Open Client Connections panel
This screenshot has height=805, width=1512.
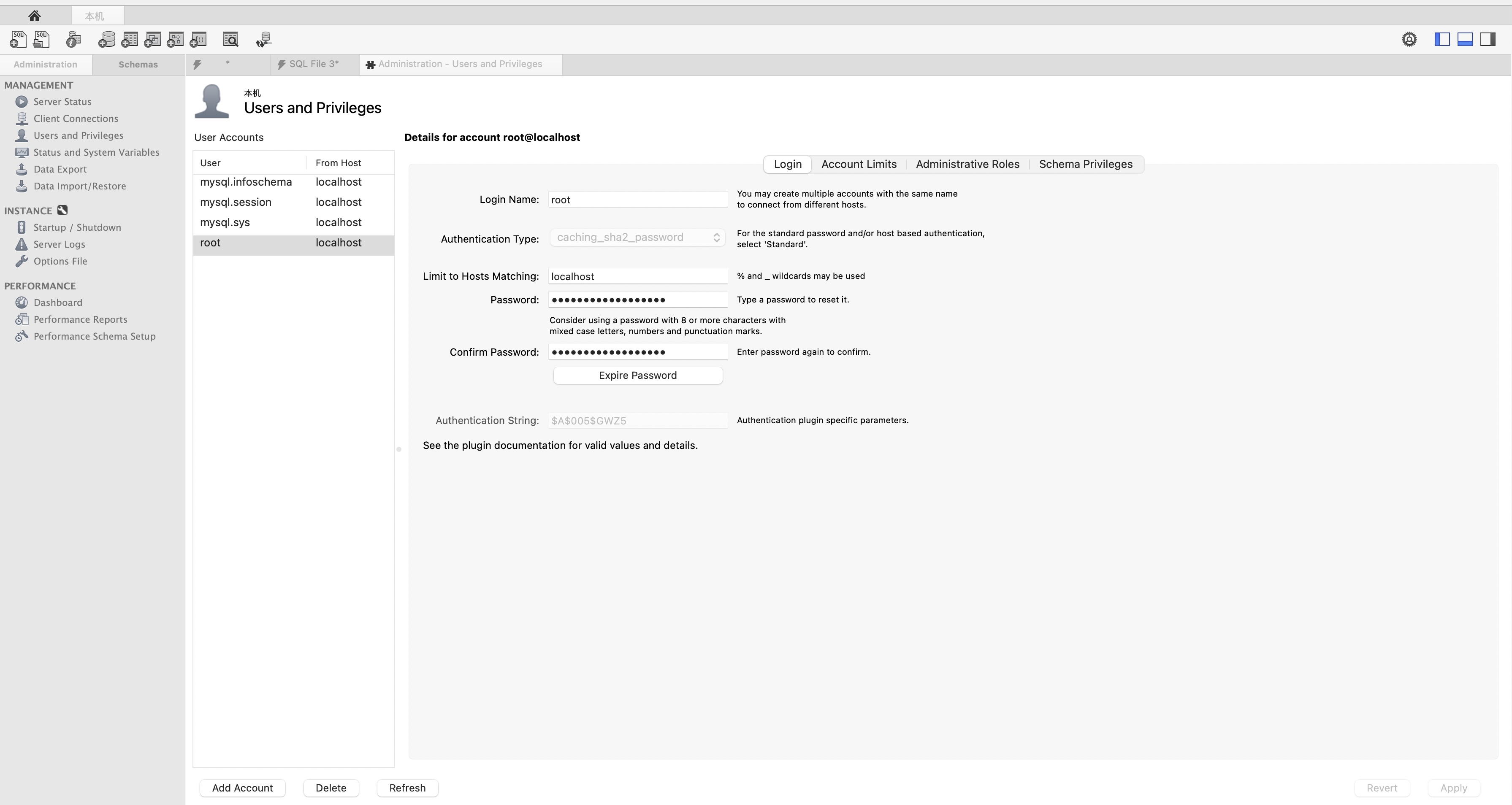[x=76, y=118]
